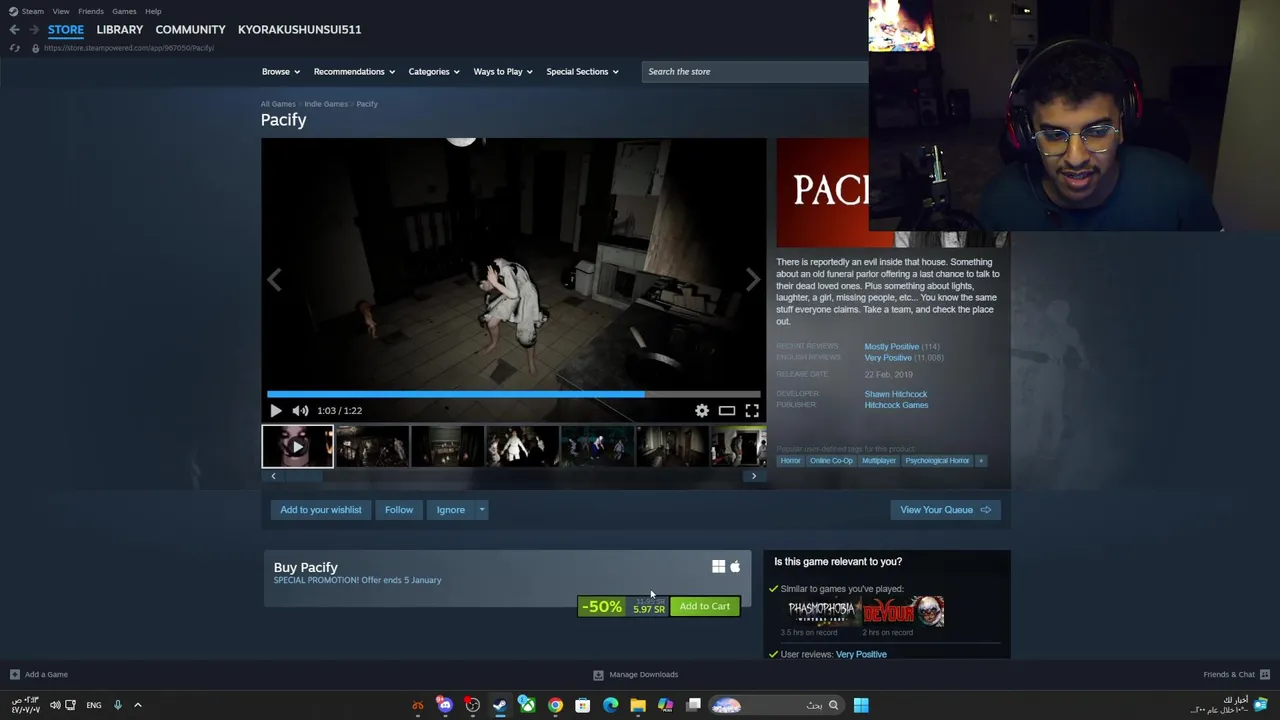Launch Google Chrome from taskbar
This screenshot has width=1280, height=720.
[555, 705]
